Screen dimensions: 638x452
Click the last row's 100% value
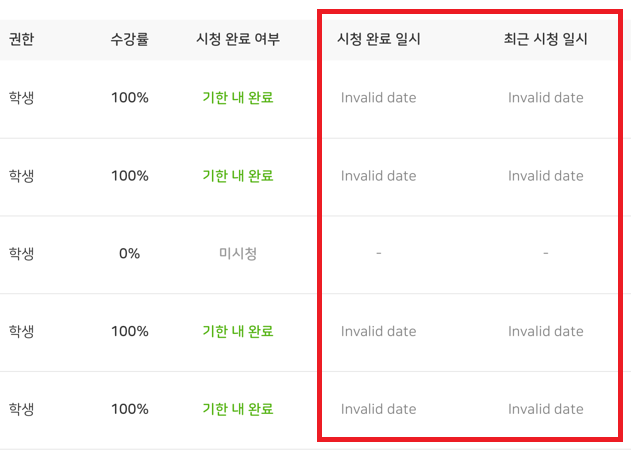click(130, 410)
